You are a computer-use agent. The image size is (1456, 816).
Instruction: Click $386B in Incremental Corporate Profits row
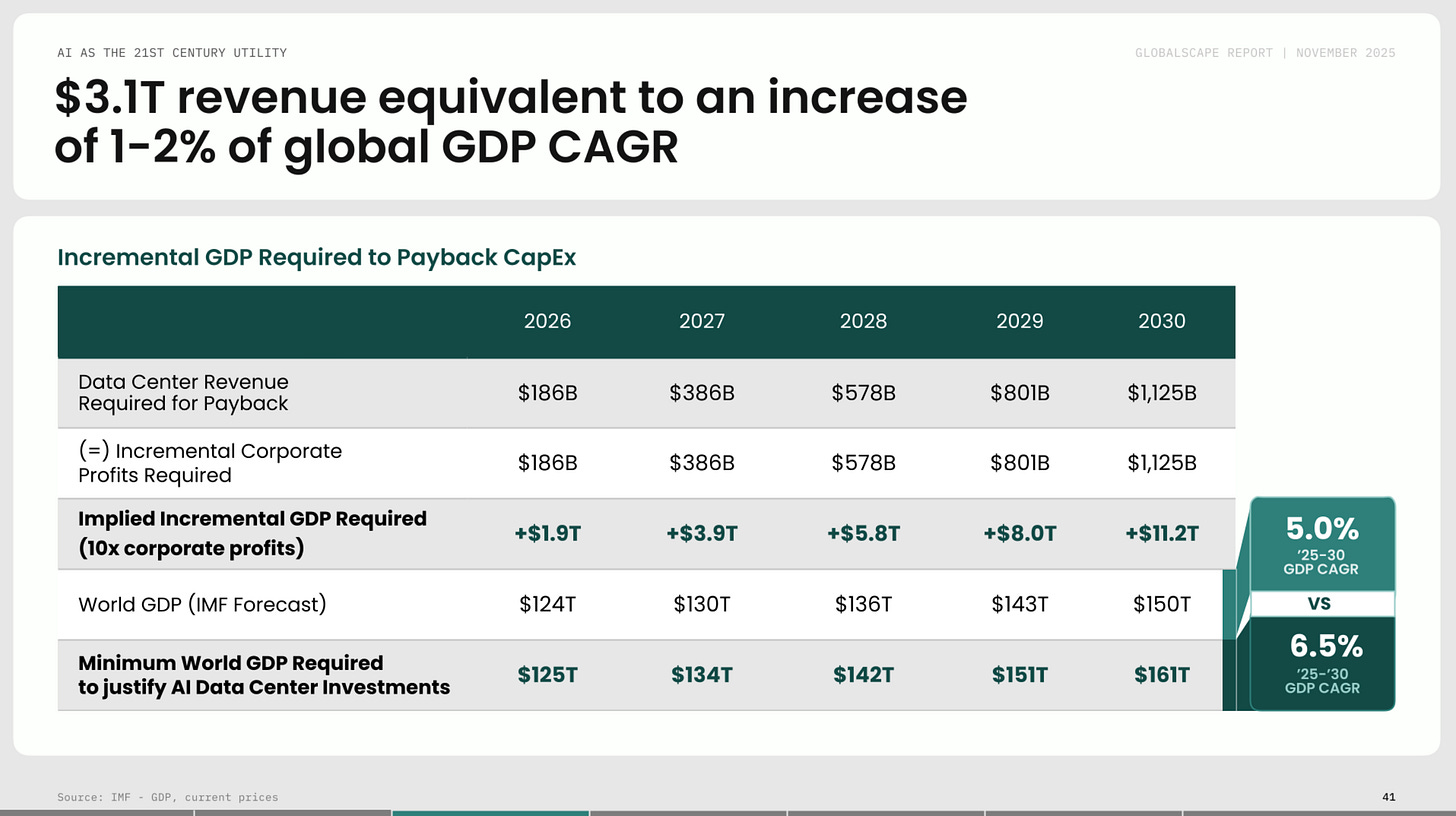(x=702, y=463)
